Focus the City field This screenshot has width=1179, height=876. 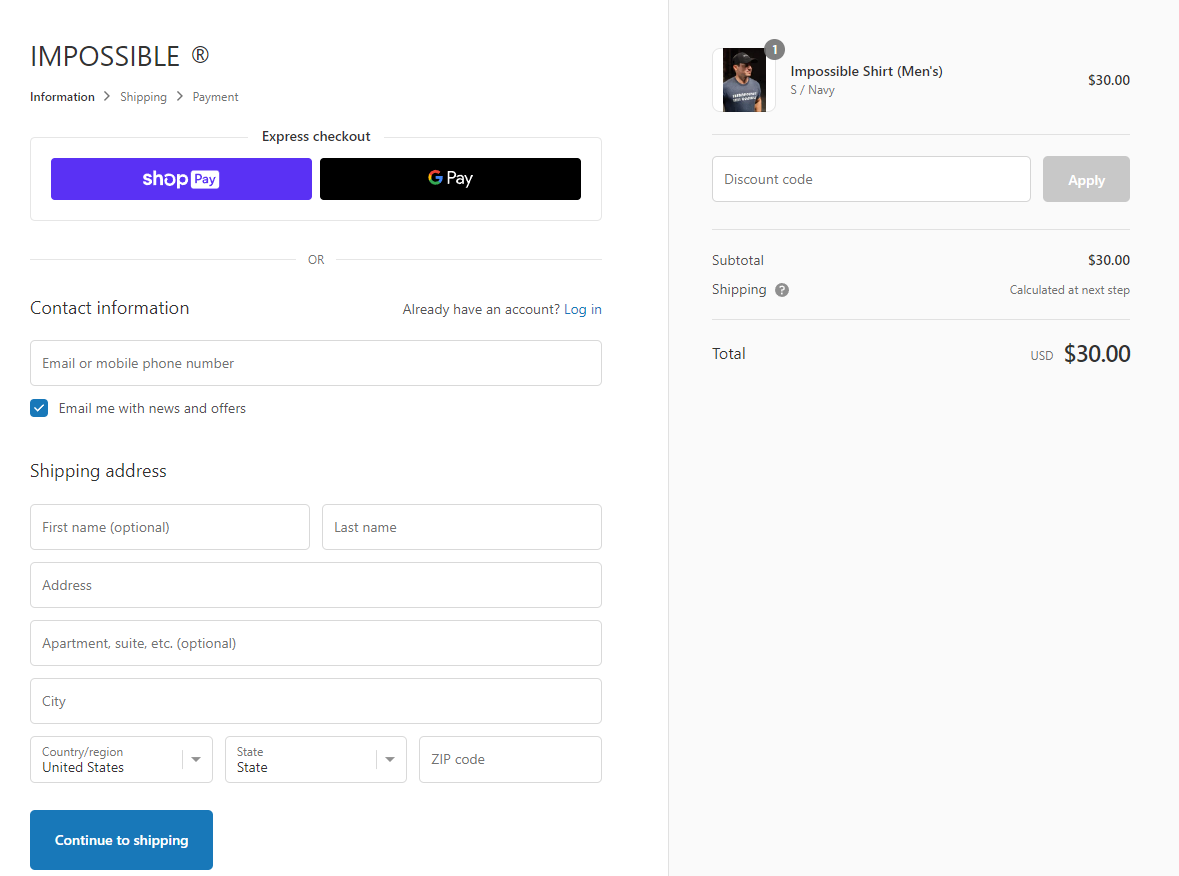(316, 701)
